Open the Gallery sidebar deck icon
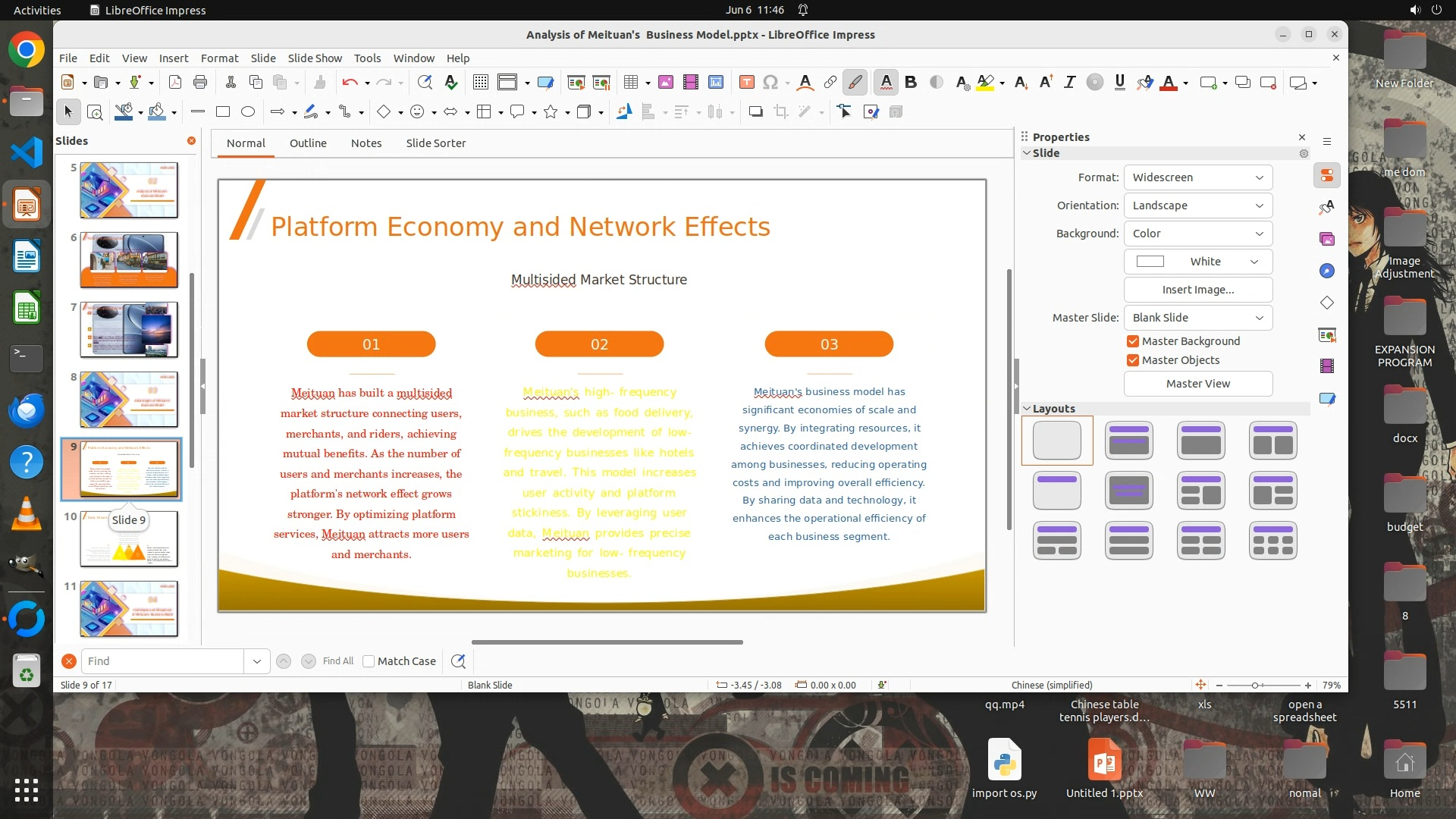 1326,239
